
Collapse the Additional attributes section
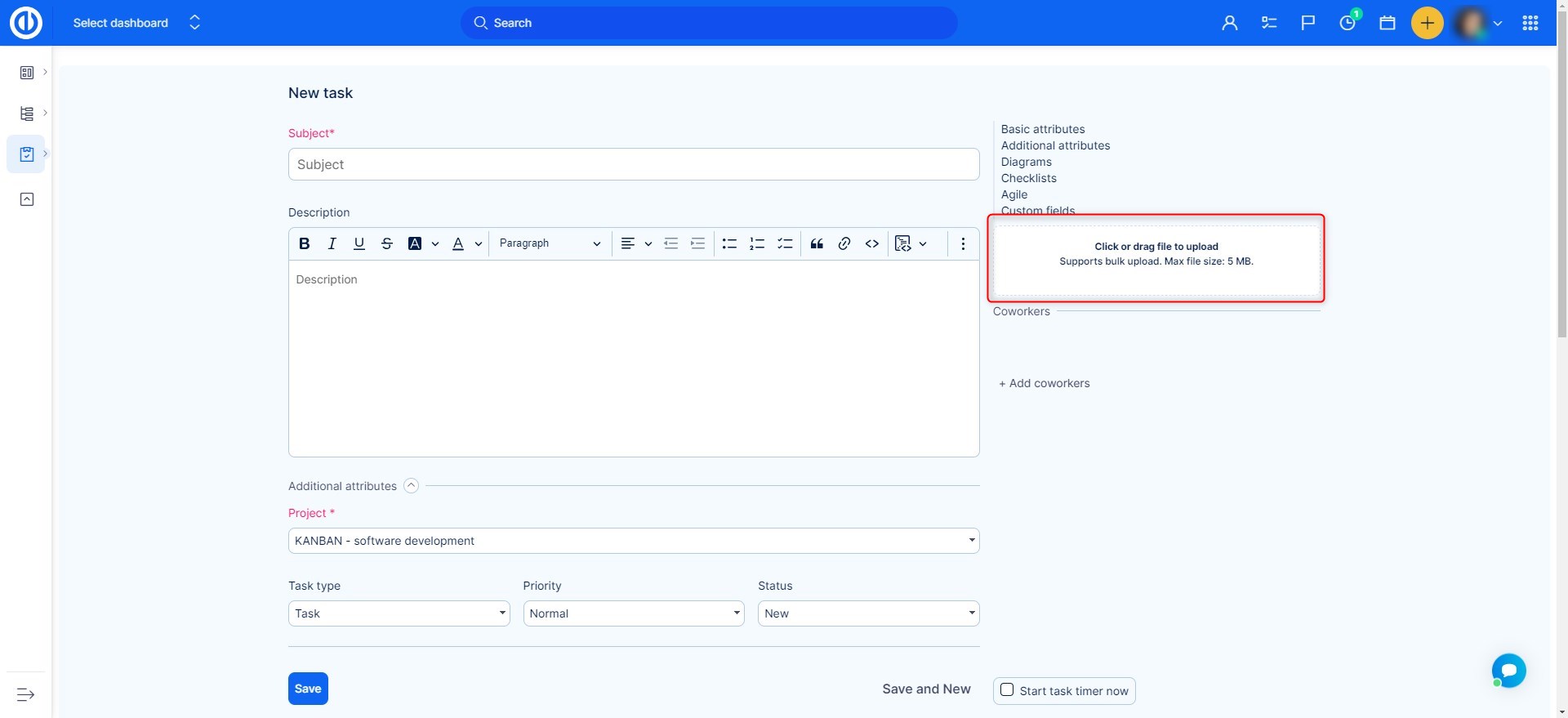[x=412, y=486]
